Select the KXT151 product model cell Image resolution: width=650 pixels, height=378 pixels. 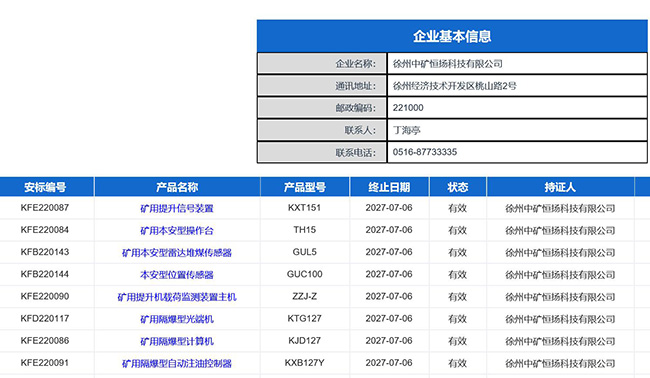tap(304, 208)
